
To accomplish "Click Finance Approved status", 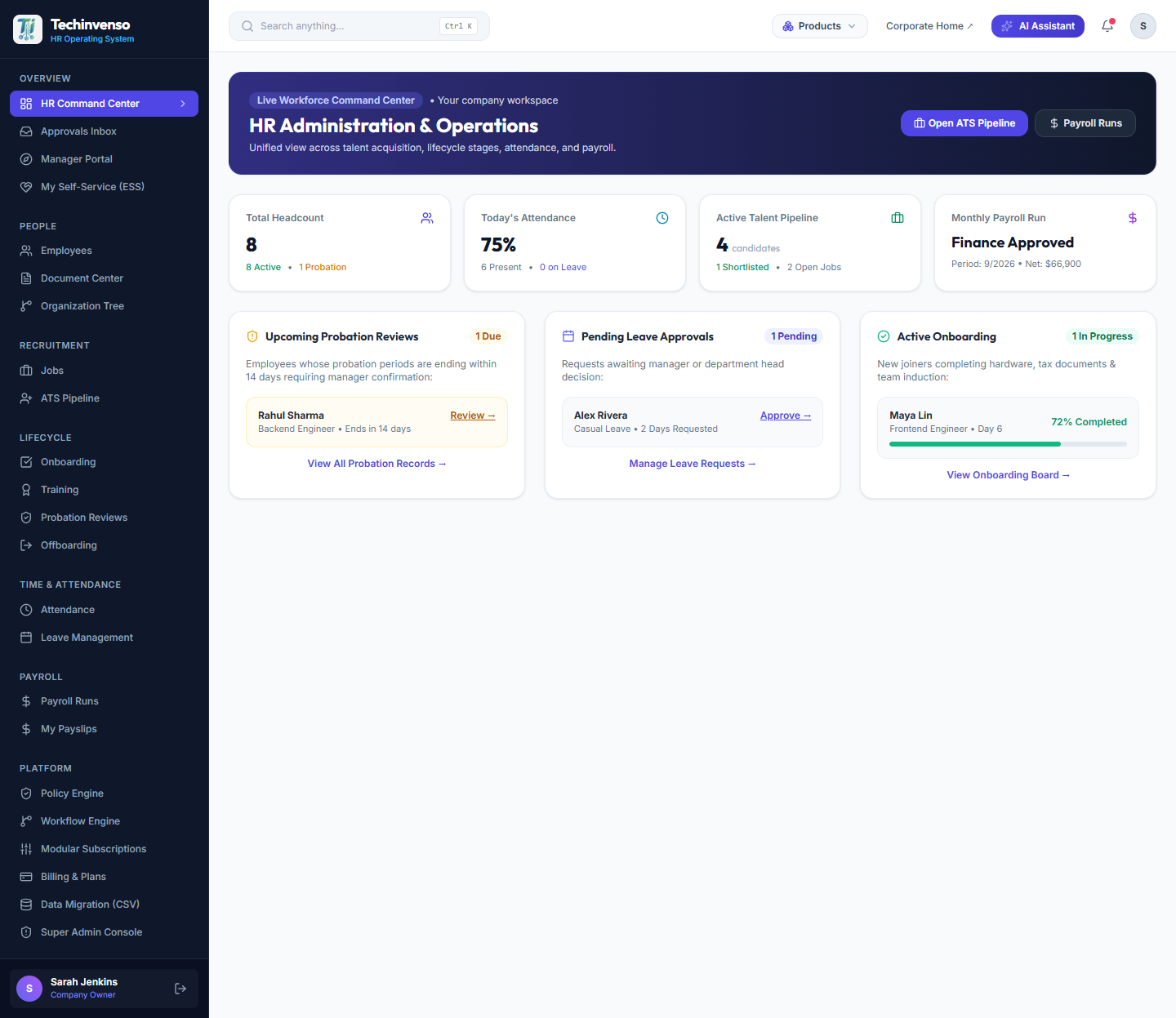I will 1013,242.
